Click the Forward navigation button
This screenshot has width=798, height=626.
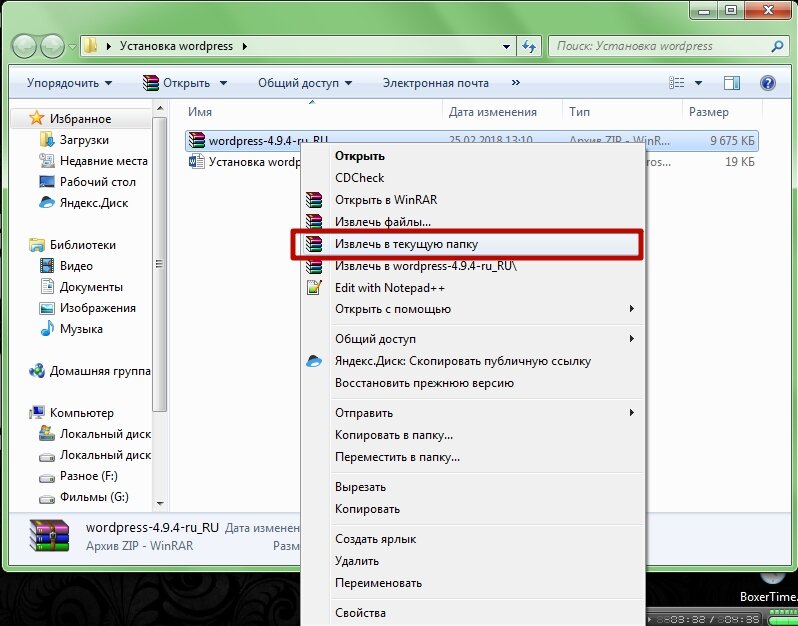[52, 47]
